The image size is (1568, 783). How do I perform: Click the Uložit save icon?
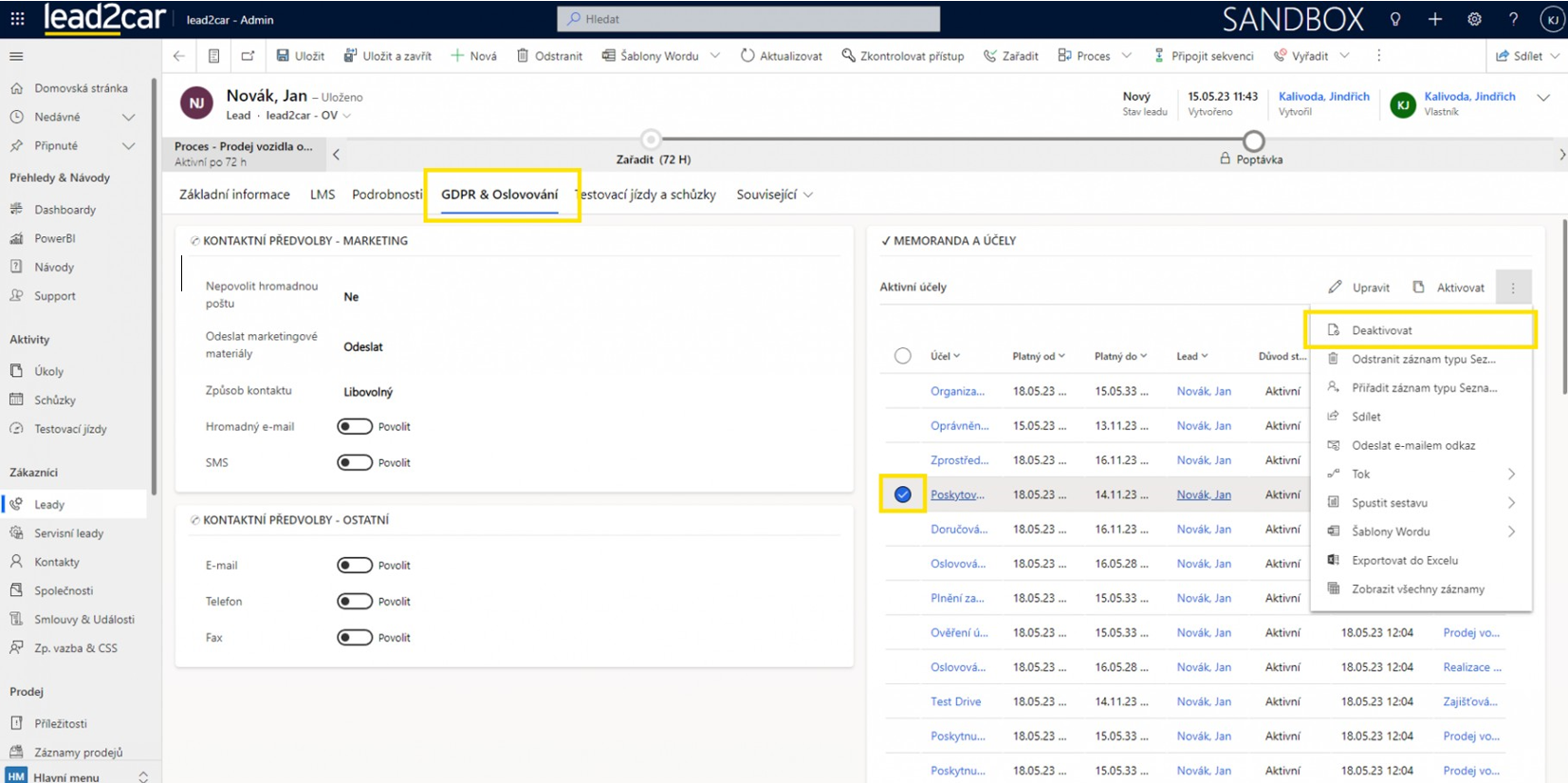(x=283, y=56)
